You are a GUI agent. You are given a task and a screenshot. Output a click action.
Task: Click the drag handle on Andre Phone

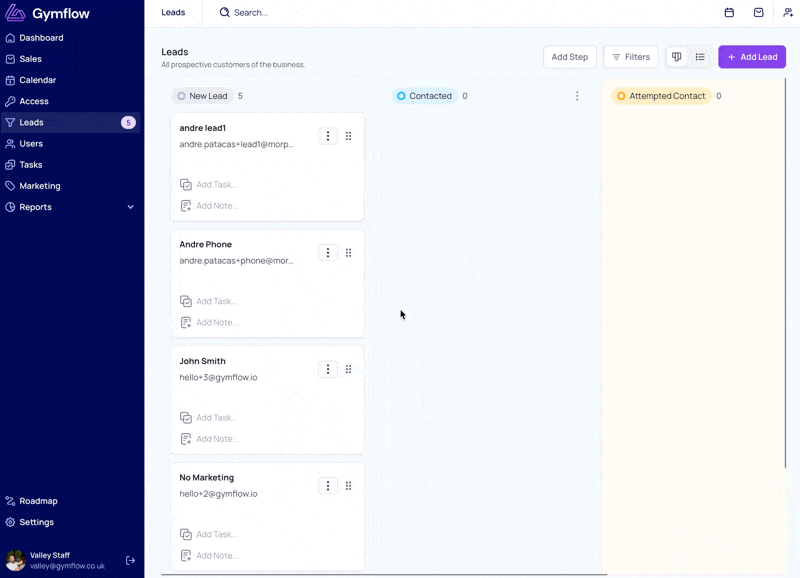pos(348,253)
